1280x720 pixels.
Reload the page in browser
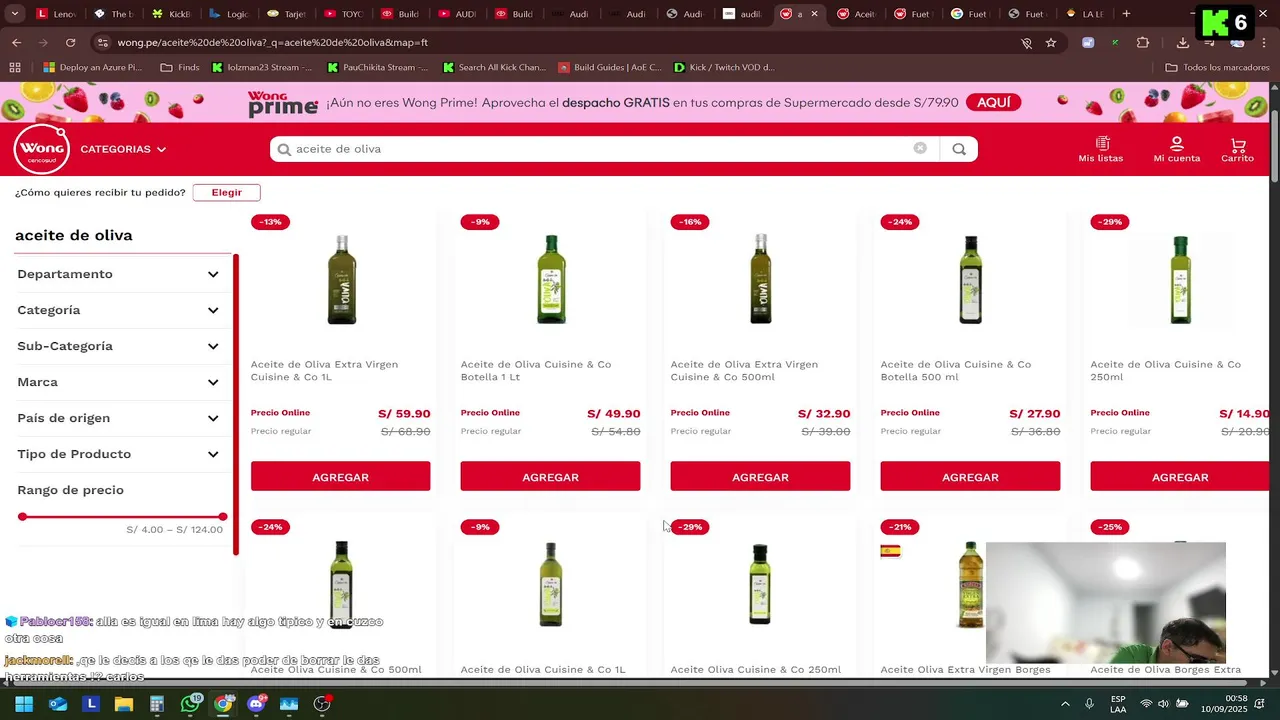point(70,43)
